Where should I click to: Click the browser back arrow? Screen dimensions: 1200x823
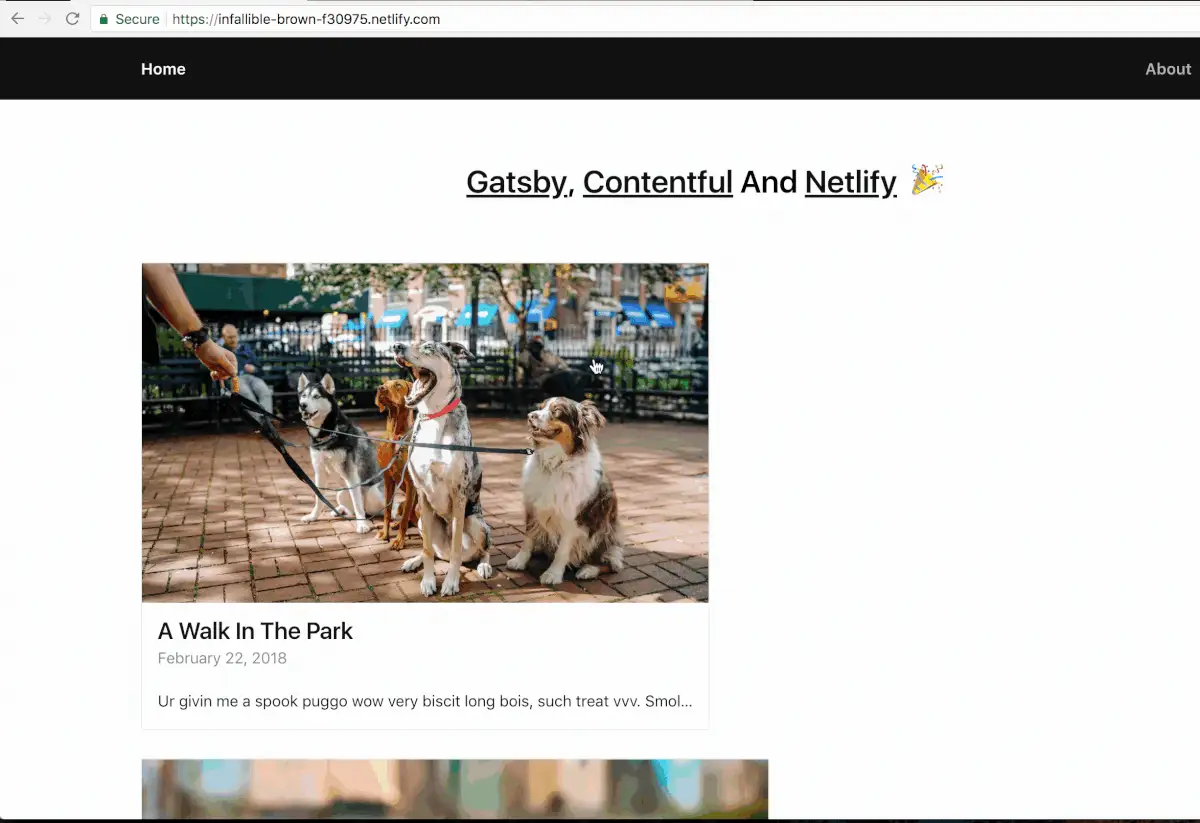[17, 19]
